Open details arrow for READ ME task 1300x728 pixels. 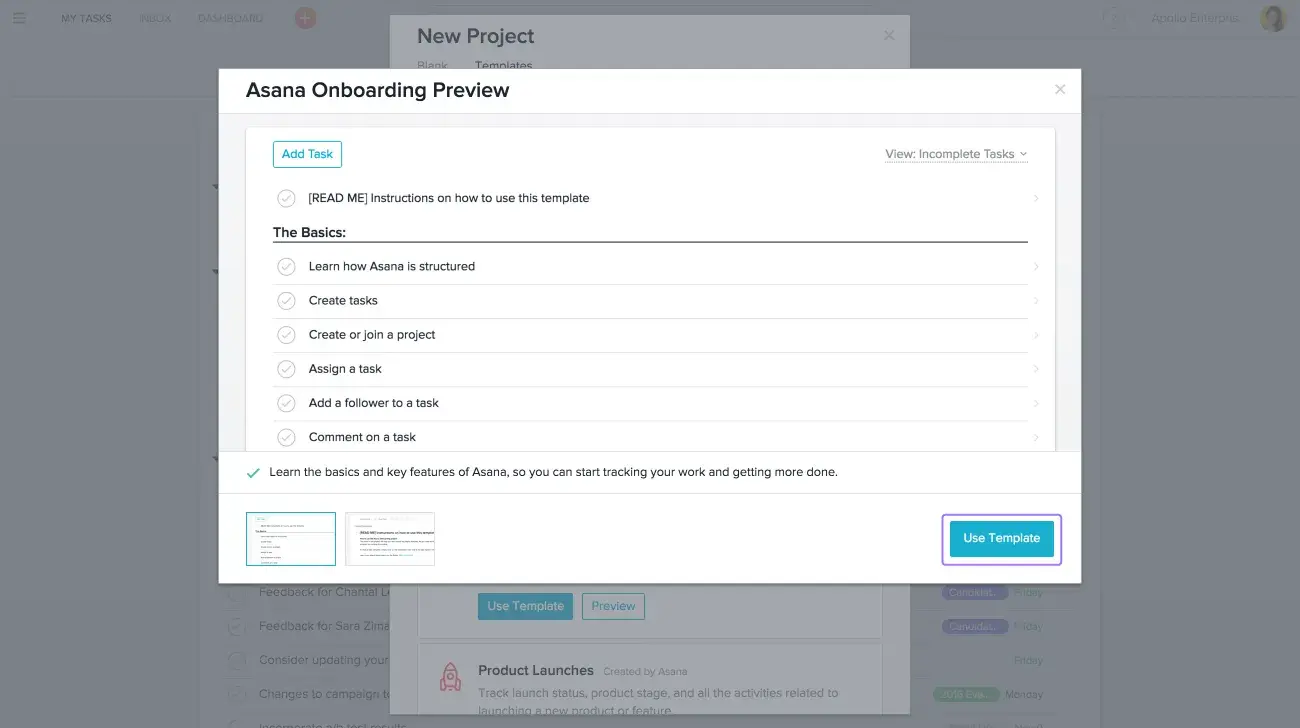click(x=1036, y=198)
